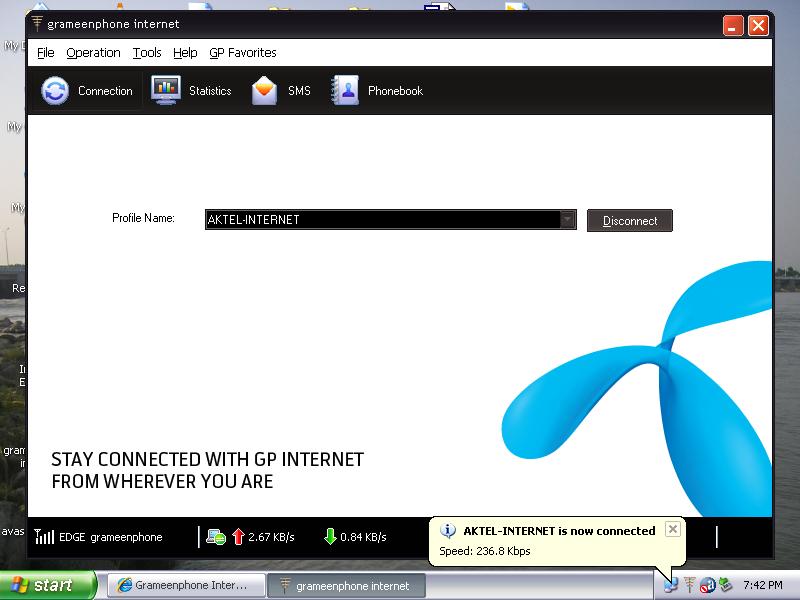Click 'AKTEL-INTERNET is now connected' balloon text

pos(559,531)
